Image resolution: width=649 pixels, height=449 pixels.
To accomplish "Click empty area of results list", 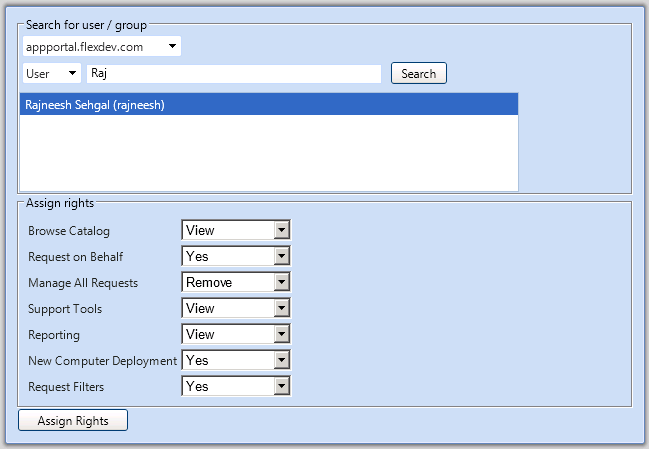I will coord(269,153).
